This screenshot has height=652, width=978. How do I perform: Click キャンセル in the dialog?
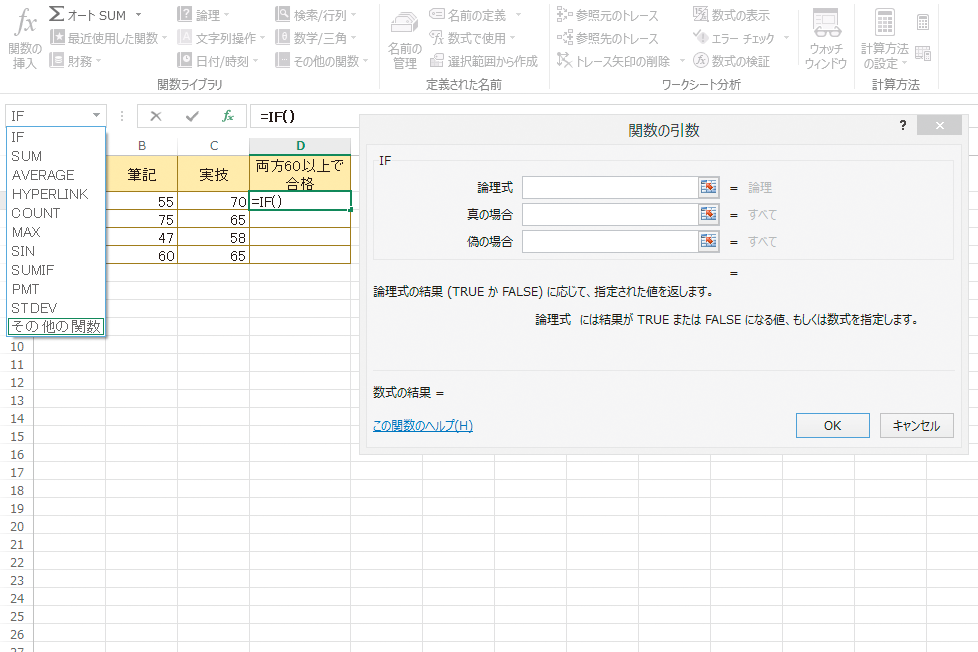[x=916, y=426]
